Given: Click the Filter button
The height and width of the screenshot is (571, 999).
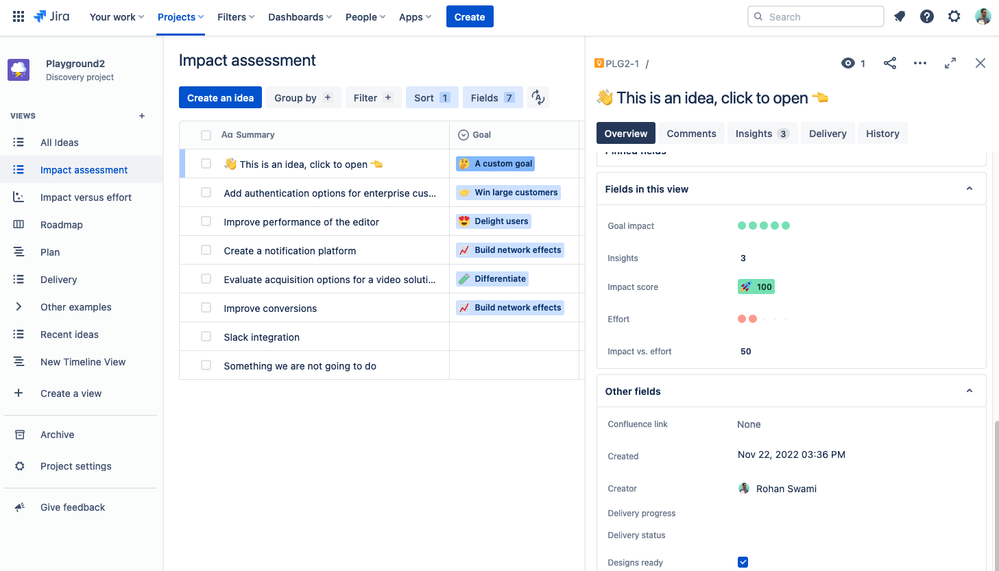Looking at the screenshot, I should coord(373,98).
